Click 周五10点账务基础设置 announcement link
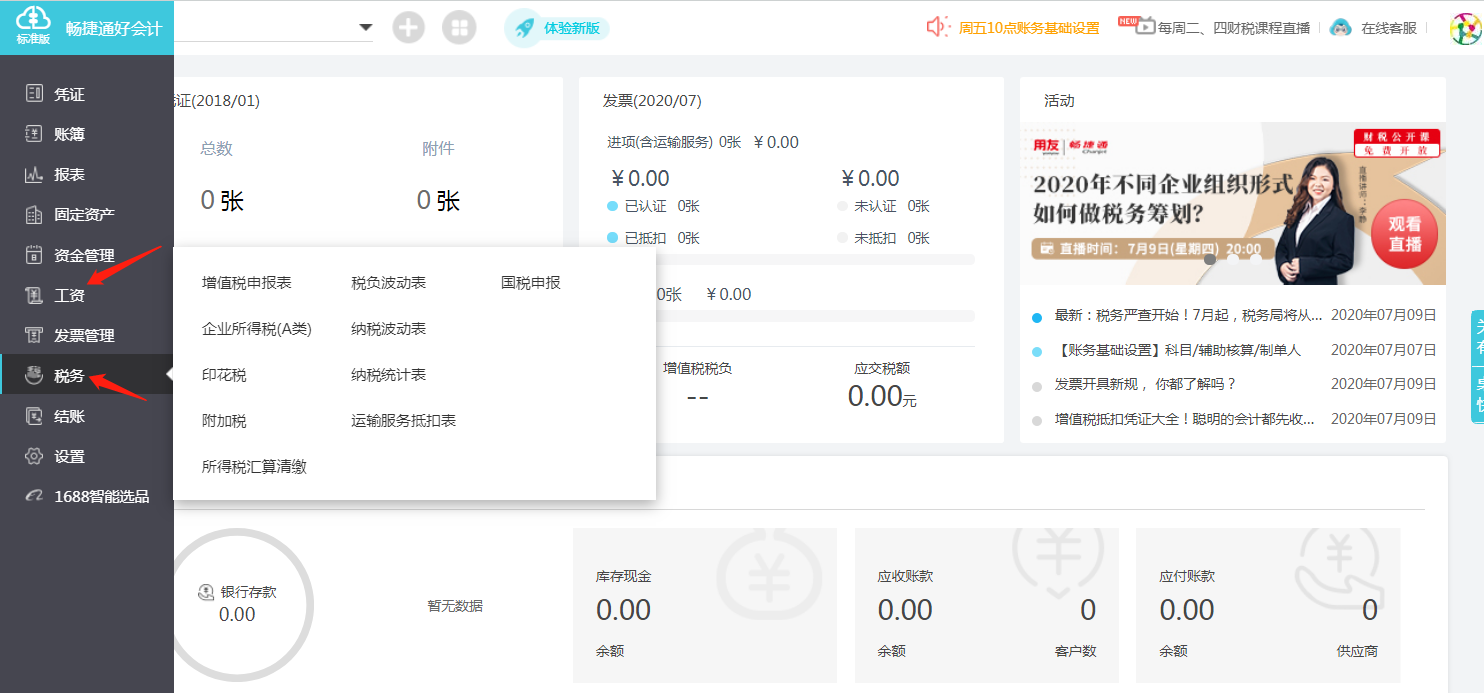Viewport: 1484px width, 693px height. [x=1028, y=28]
